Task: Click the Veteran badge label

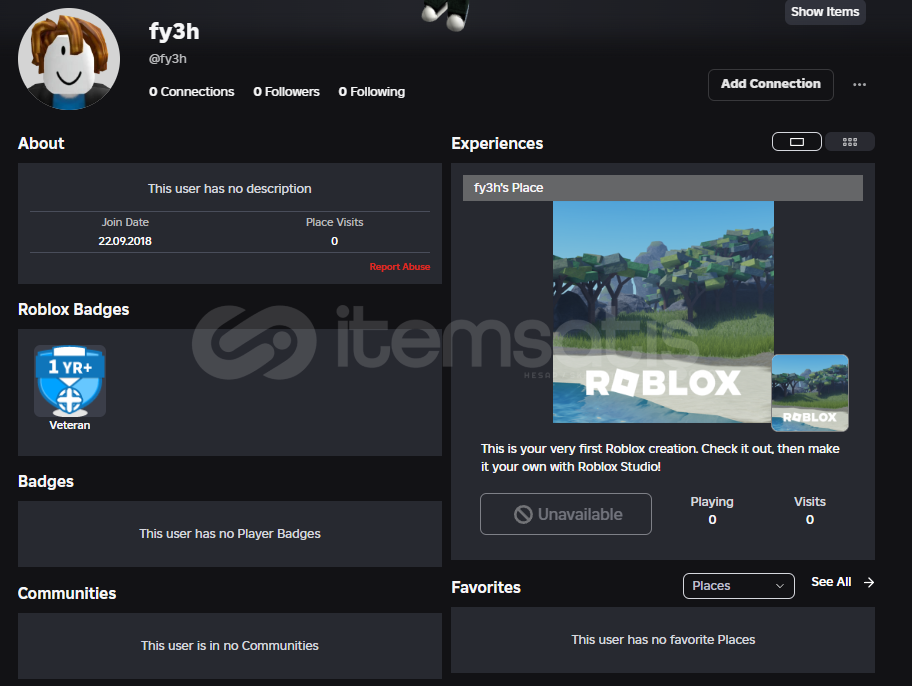Action: point(70,425)
